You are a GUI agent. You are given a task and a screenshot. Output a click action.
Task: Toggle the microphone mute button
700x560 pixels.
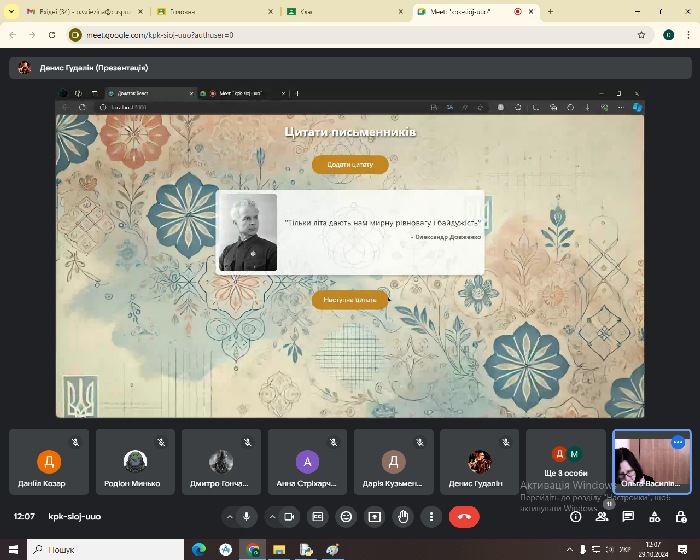(246, 517)
